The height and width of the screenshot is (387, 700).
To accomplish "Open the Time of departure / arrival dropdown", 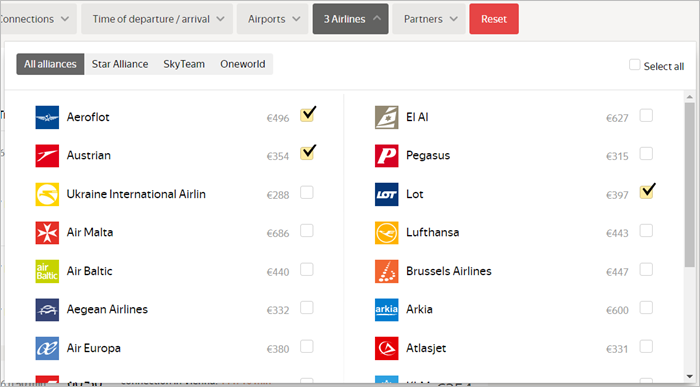I will click(157, 19).
